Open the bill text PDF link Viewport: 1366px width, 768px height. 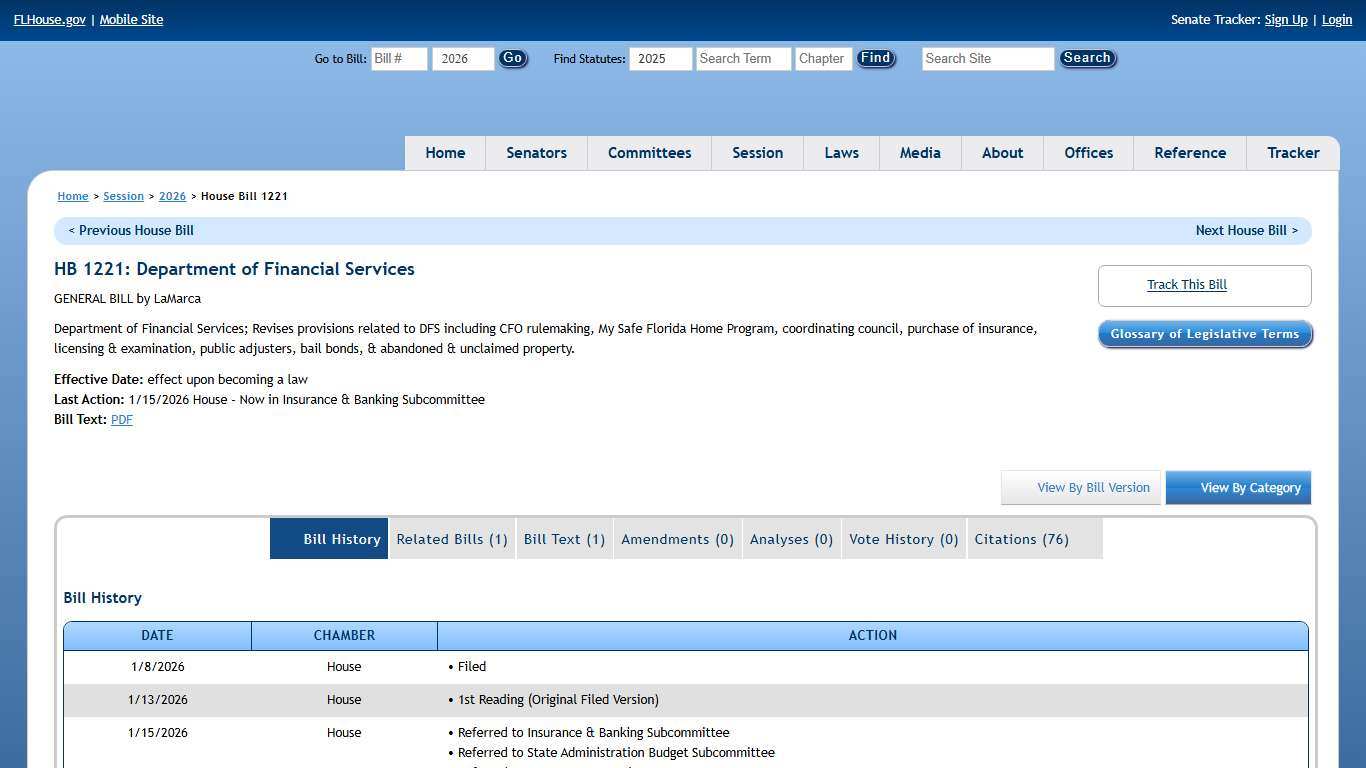tap(122, 420)
